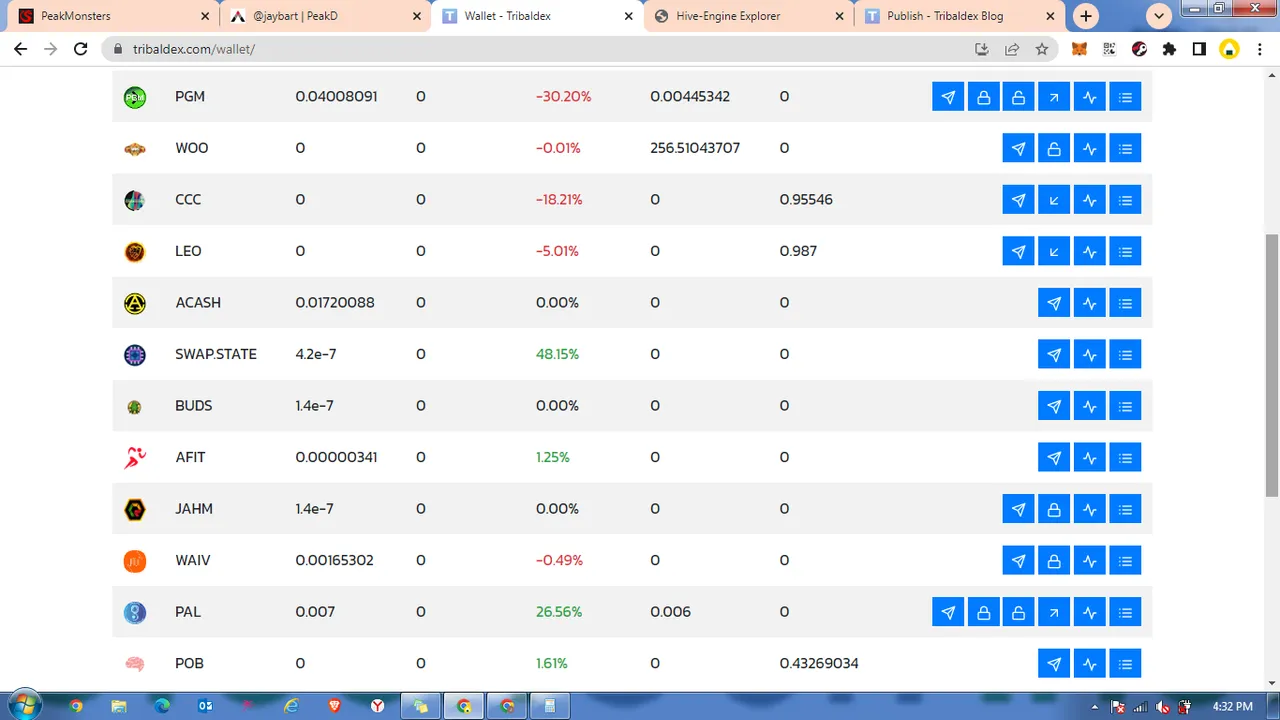The image size is (1280, 720).
Task: Open WOO market chart icon
Action: click(1090, 148)
